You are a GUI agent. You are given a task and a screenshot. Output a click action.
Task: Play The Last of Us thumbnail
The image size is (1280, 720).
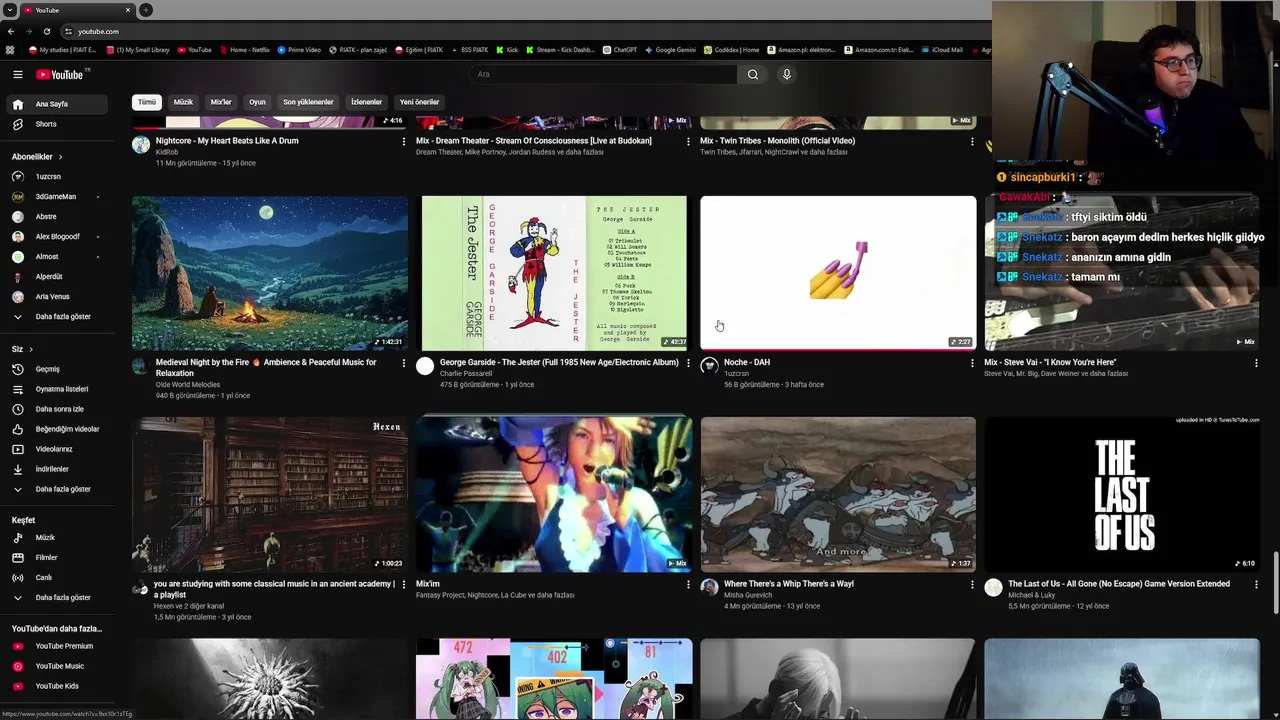1122,494
